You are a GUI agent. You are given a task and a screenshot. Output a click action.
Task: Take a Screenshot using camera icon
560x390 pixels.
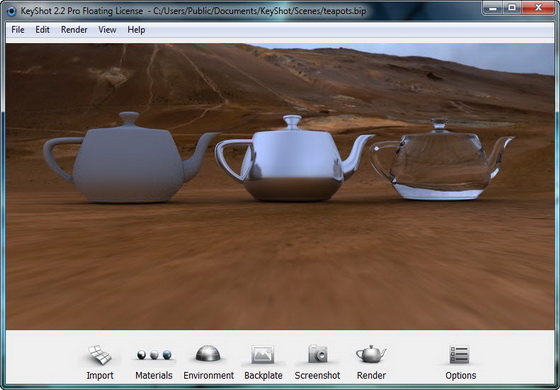tap(318, 354)
